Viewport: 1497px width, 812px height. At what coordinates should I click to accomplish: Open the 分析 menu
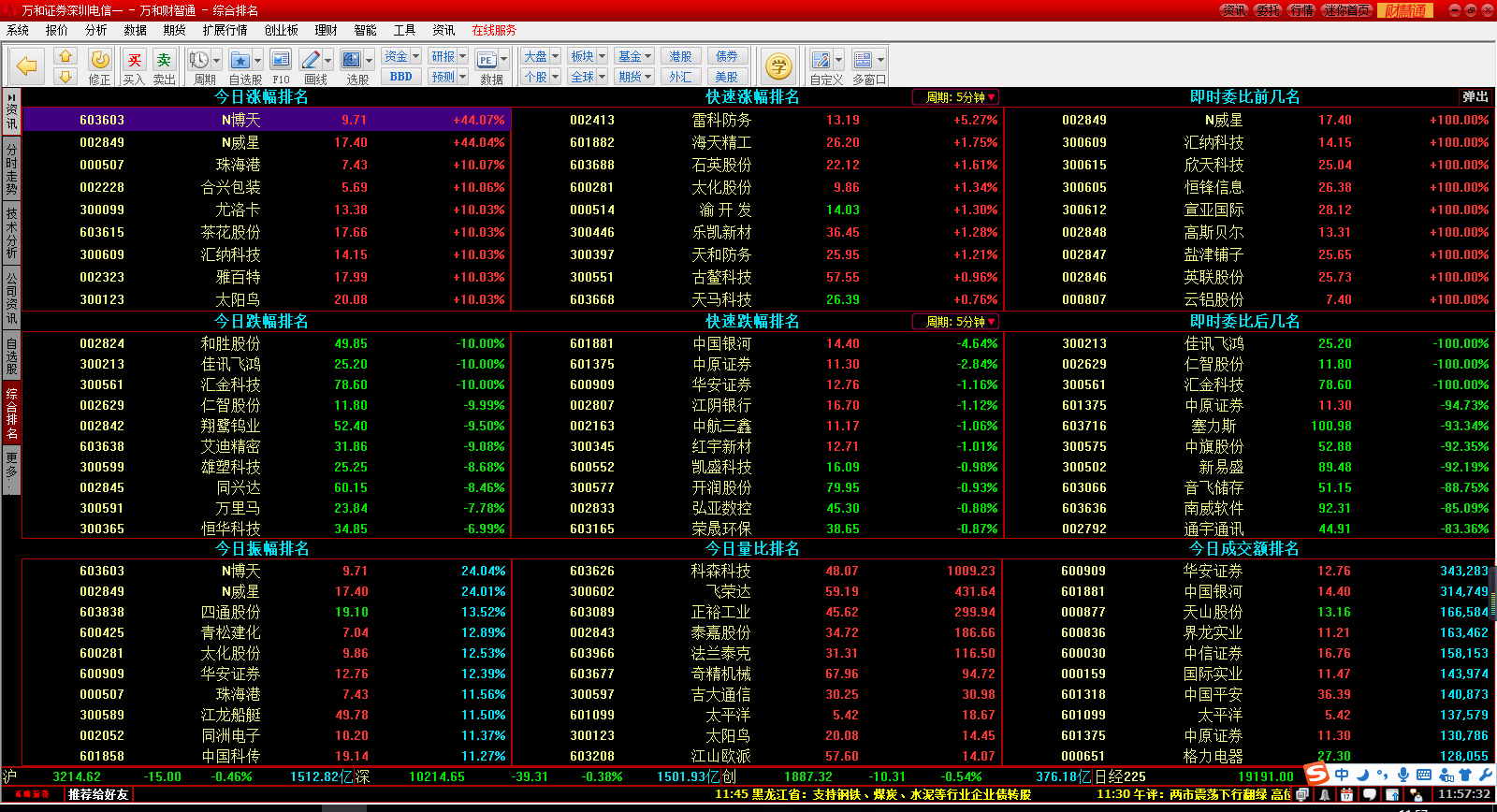[x=95, y=30]
